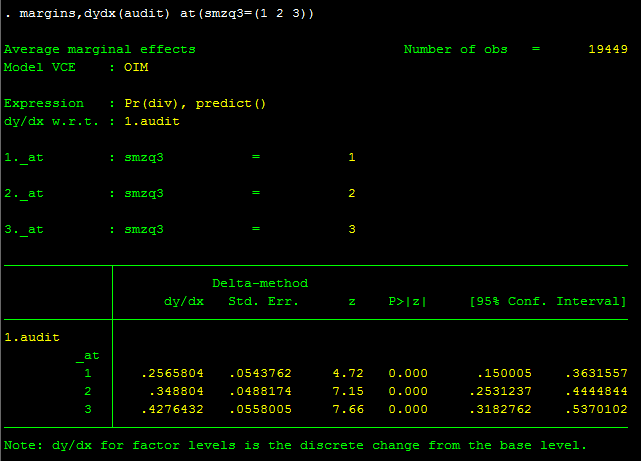Click standard error .0488174

coord(260,391)
